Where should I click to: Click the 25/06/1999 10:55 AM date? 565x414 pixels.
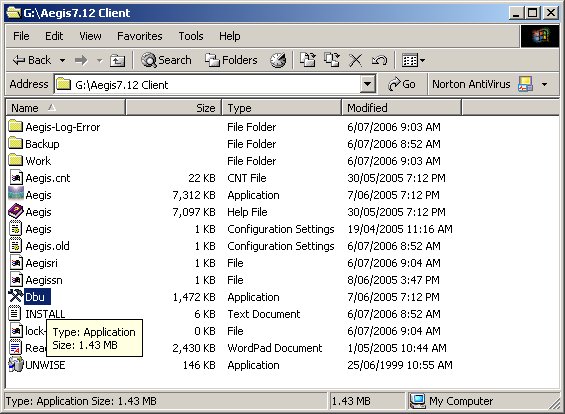point(400,365)
